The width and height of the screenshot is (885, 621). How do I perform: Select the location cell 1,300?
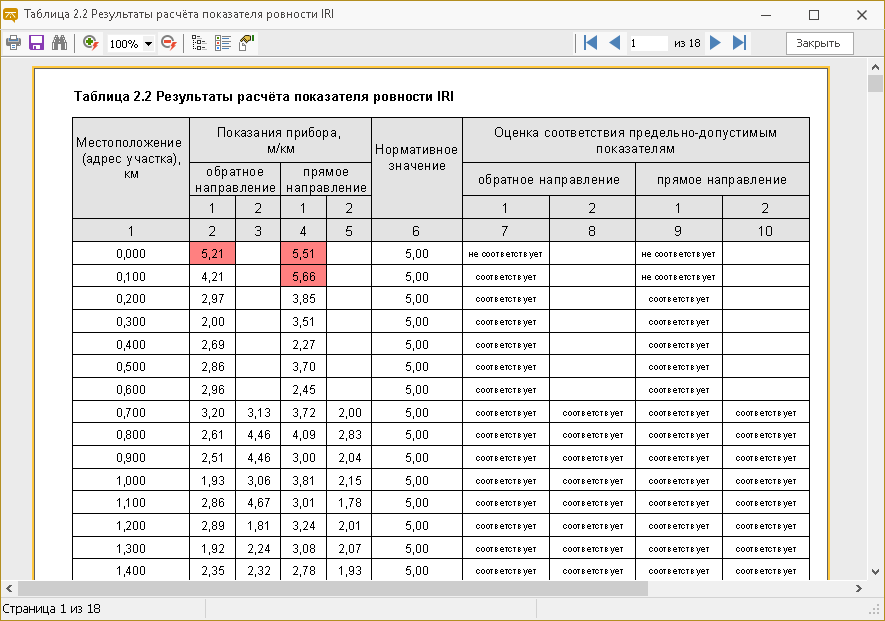coord(131,548)
